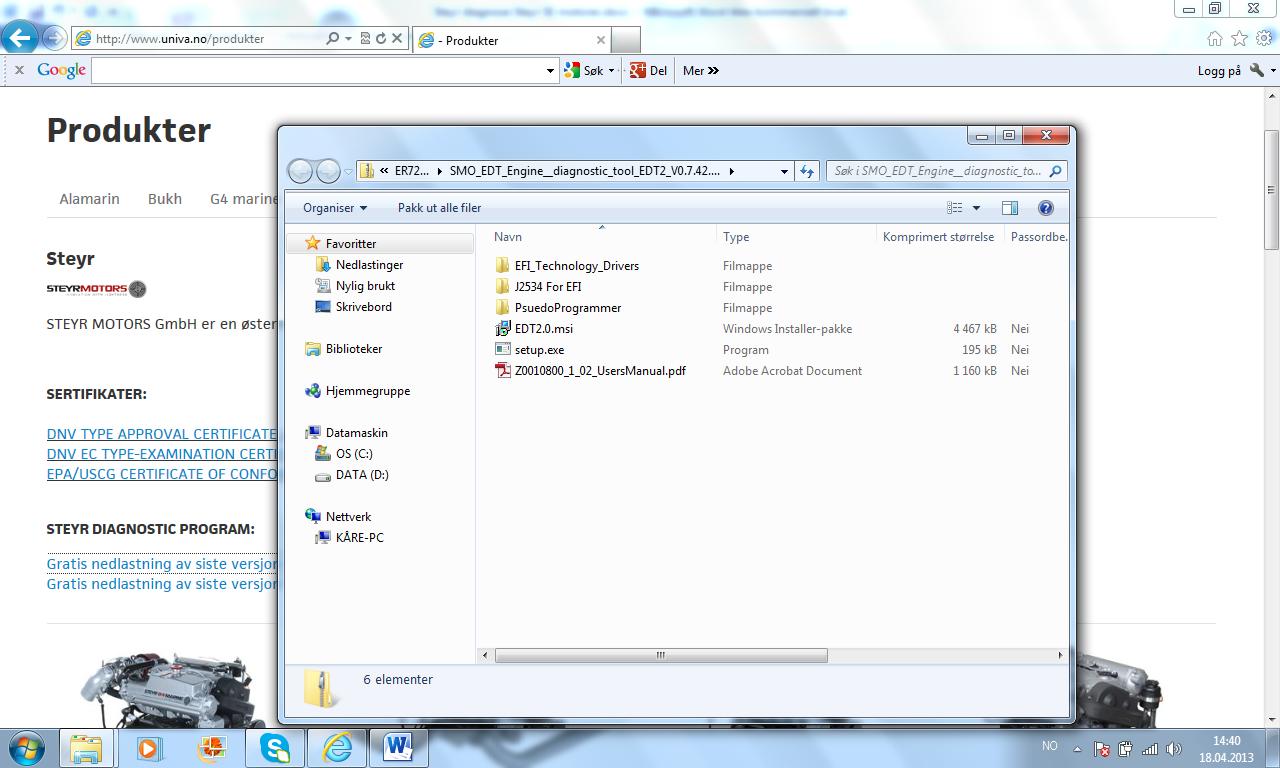Close the Google toolbar
This screenshot has height=768, width=1280.
point(18,70)
